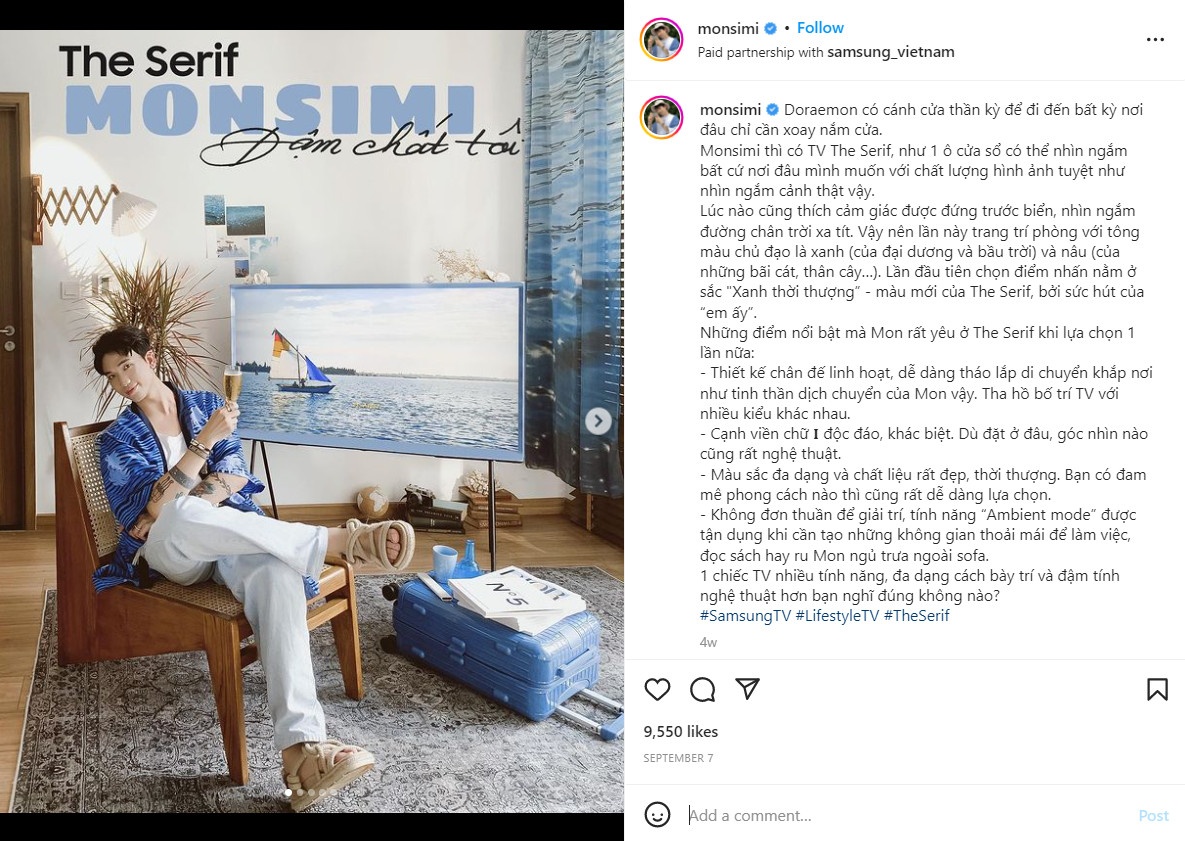Open monsimi's profile picture in header
1185x841 pixels.
(x=661, y=39)
